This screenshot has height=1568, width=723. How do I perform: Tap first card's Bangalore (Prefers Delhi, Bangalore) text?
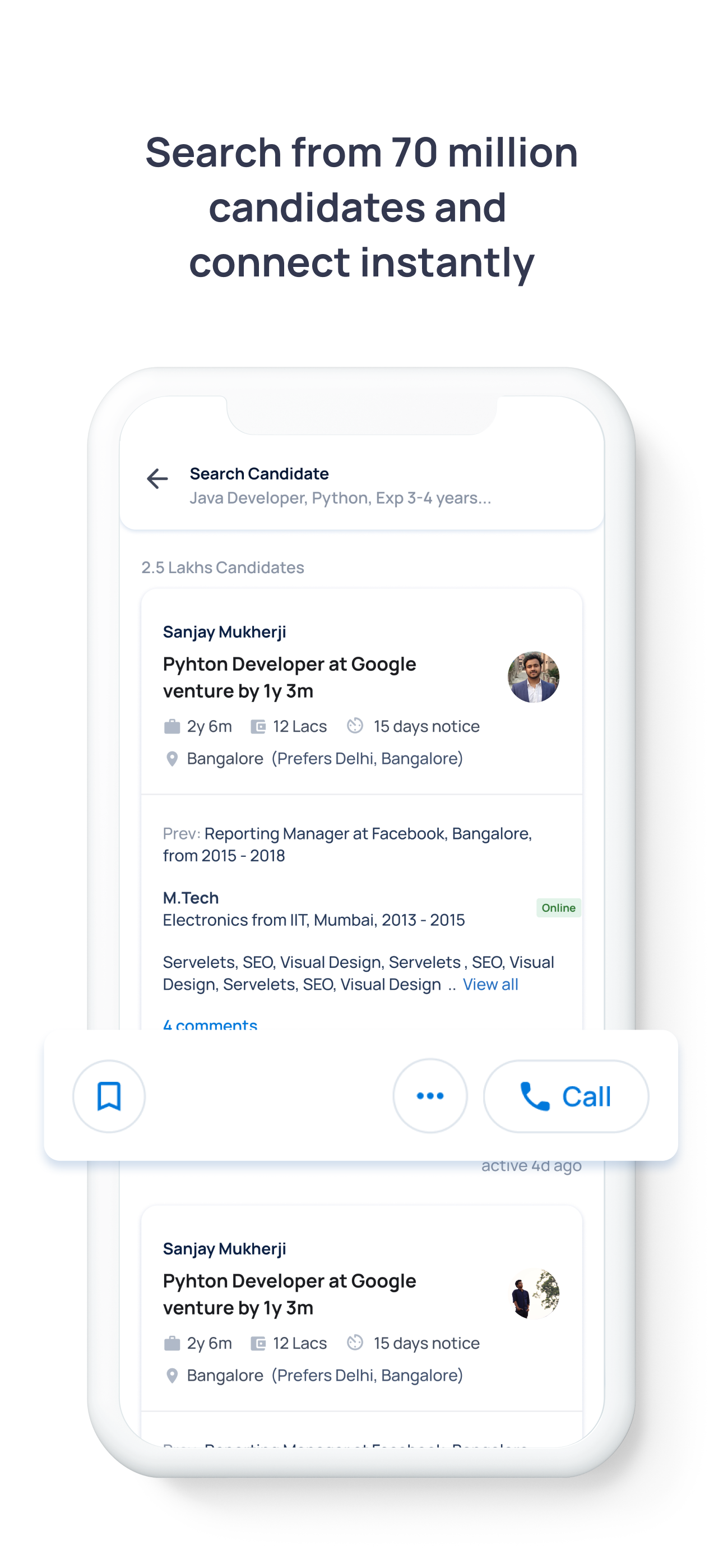tap(325, 758)
